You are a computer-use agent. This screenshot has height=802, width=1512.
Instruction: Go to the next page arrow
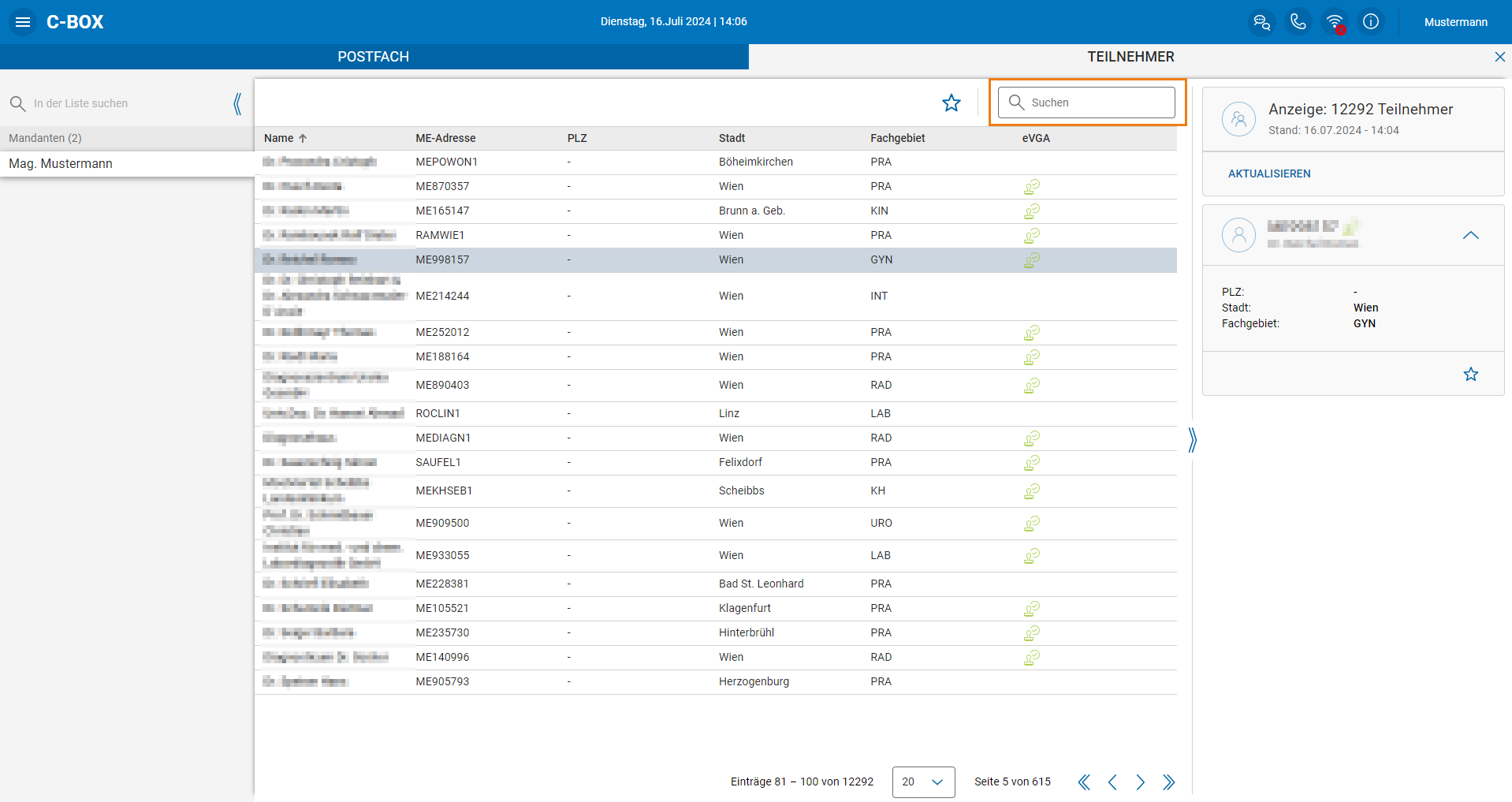pyautogui.click(x=1140, y=781)
